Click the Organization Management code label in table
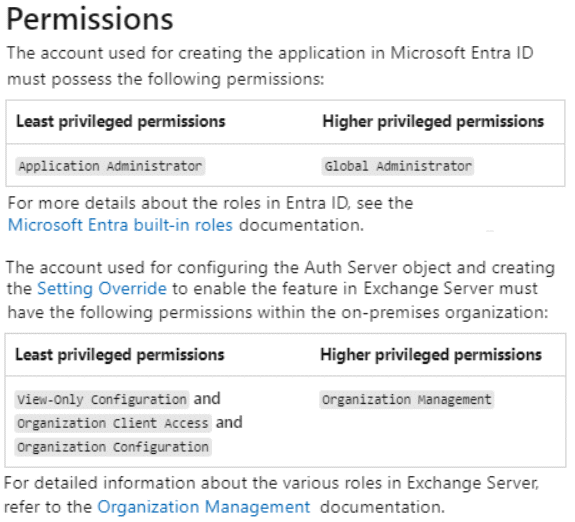Screen dimensions: 575x522 (x=407, y=399)
